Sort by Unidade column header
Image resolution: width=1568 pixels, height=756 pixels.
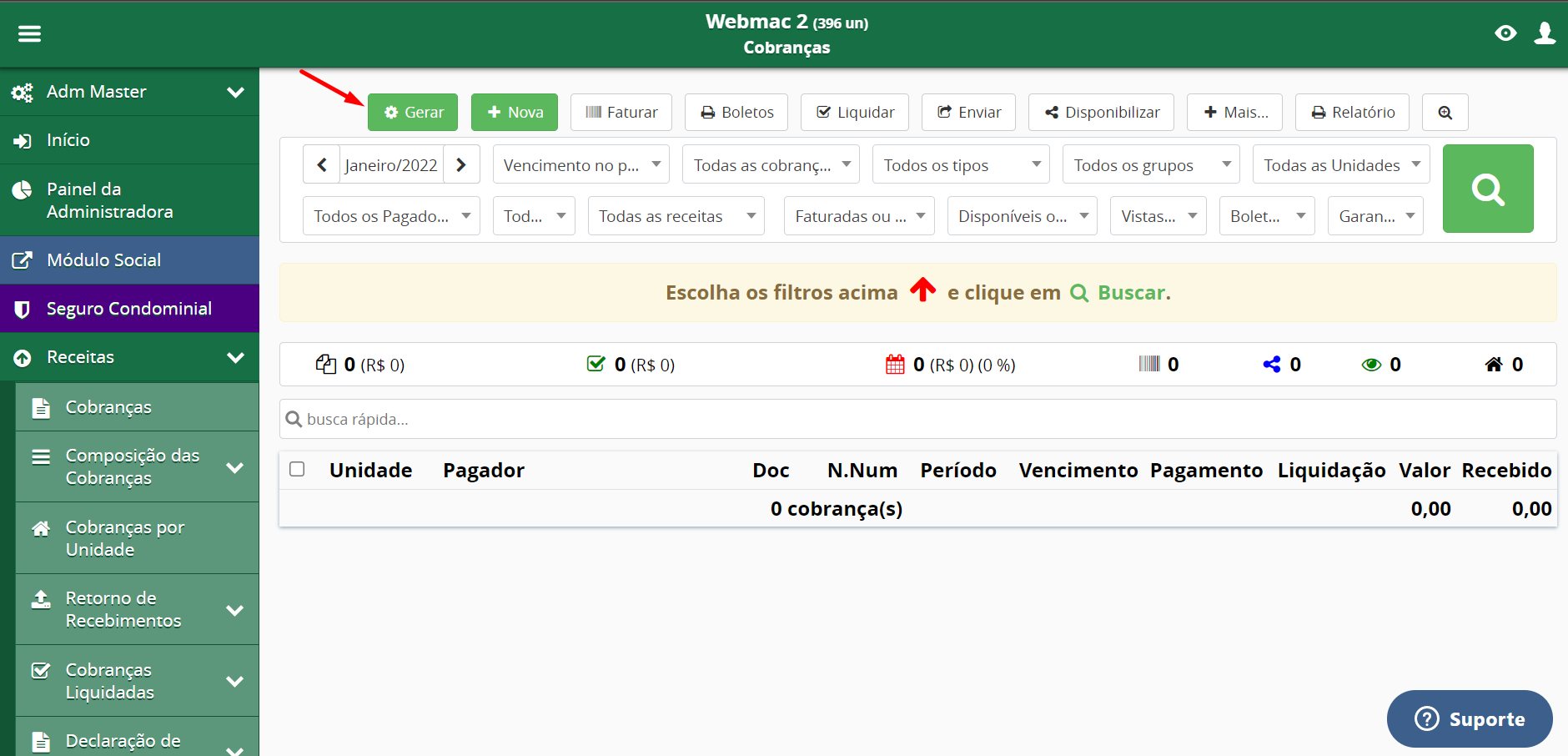[370, 470]
